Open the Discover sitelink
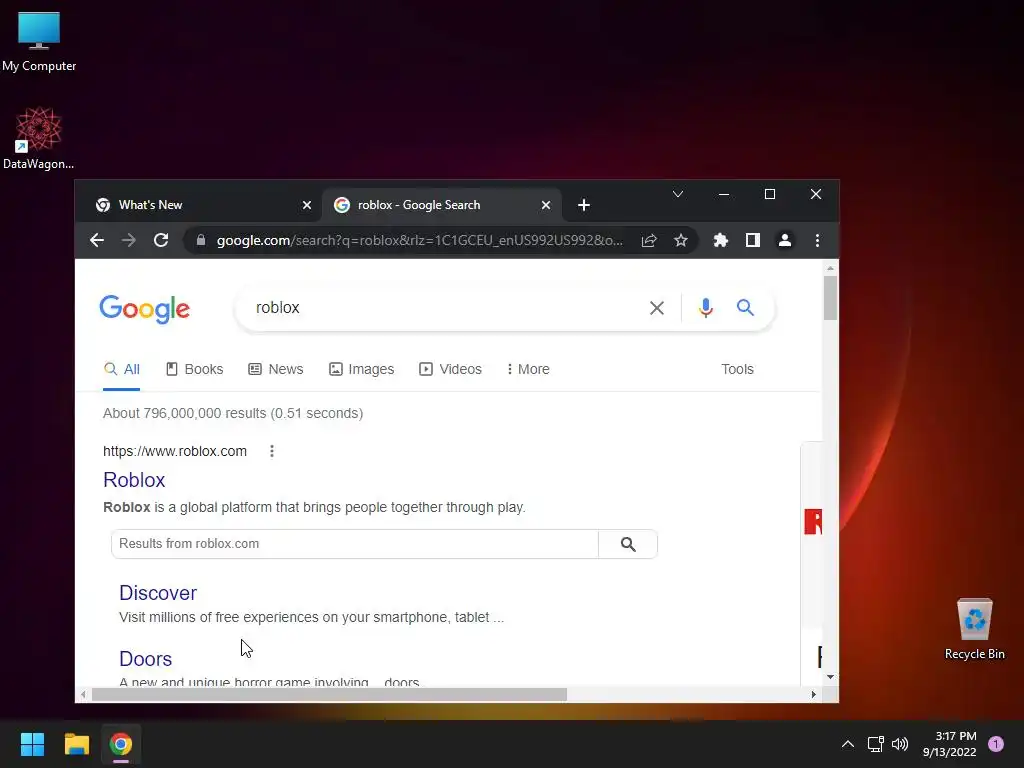This screenshot has width=1024, height=768. tap(157, 593)
